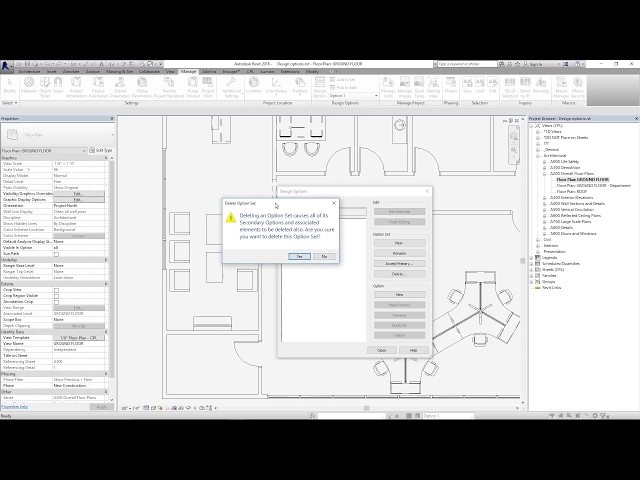Toggle the Sun Path checkbox
The width and height of the screenshot is (640, 480).
click(x=56, y=254)
